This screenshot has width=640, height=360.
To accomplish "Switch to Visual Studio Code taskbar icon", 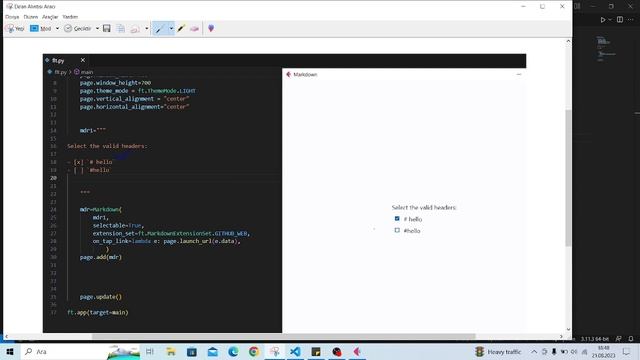I will tap(295, 351).
